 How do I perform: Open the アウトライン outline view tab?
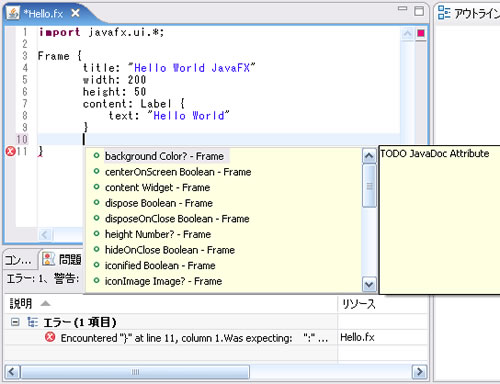pyautogui.click(x=468, y=13)
